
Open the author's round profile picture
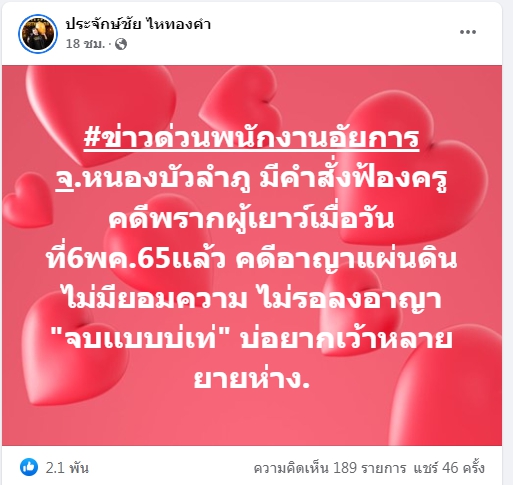click(38, 34)
